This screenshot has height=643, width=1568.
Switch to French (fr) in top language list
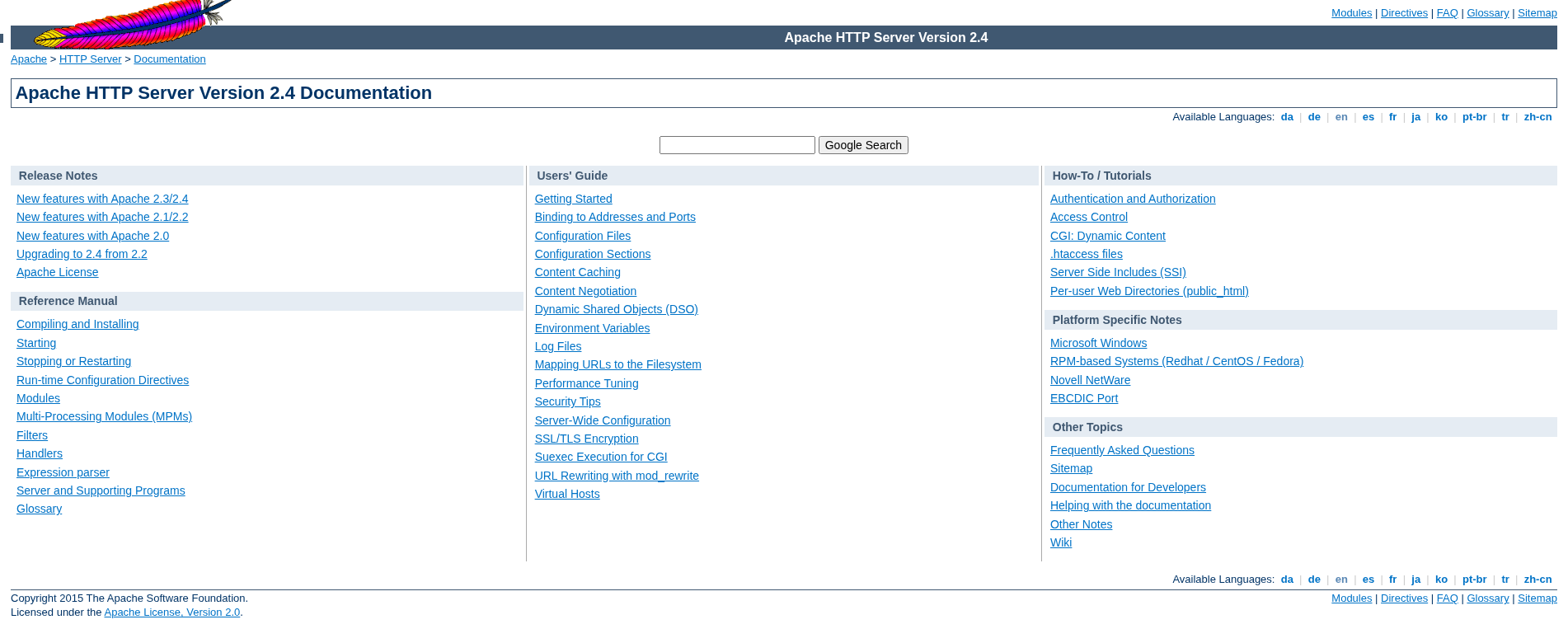tap(1393, 117)
